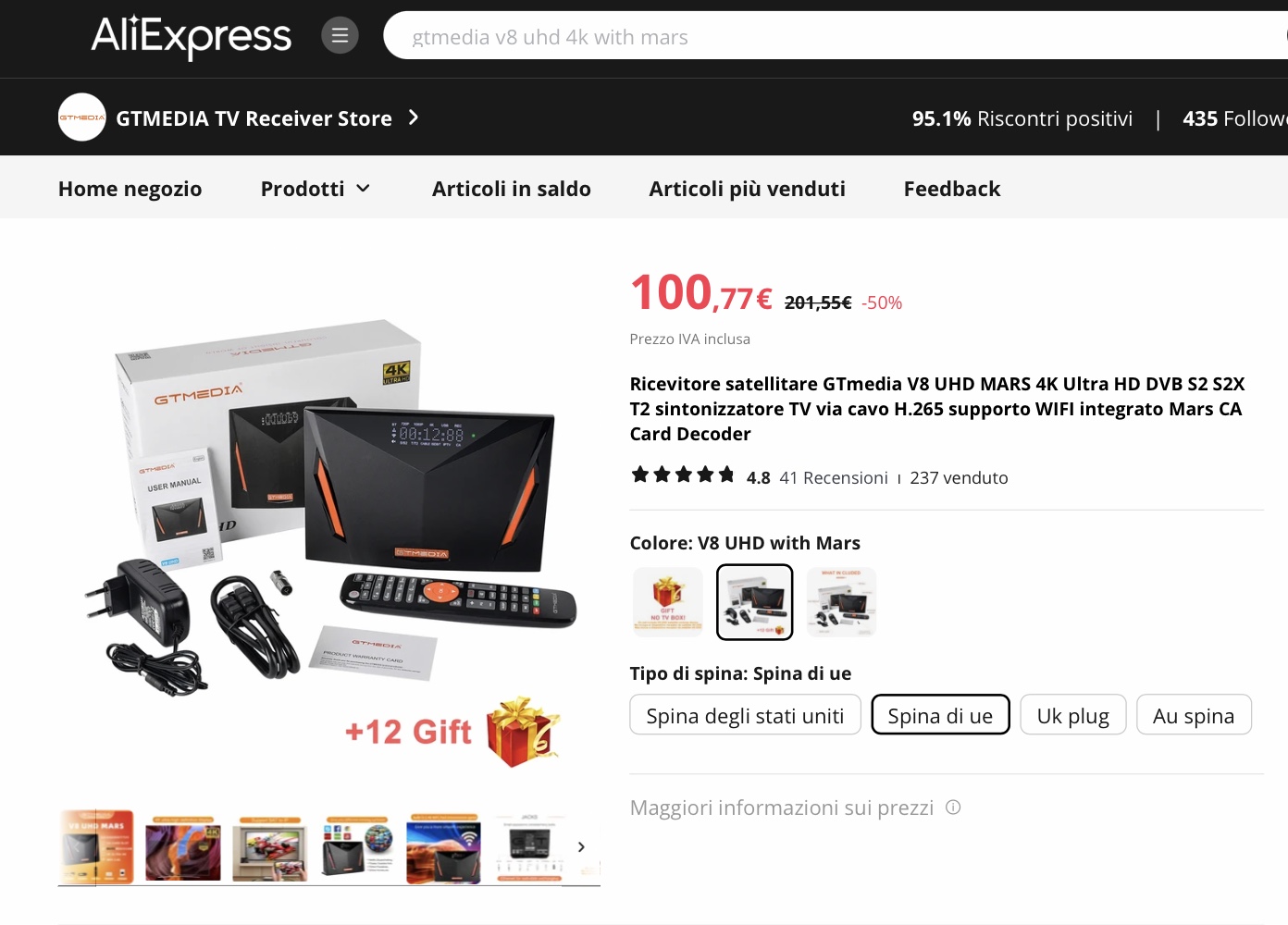Click the AliExpress logo
The height and width of the screenshot is (925, 1288).
click(191, 37)
